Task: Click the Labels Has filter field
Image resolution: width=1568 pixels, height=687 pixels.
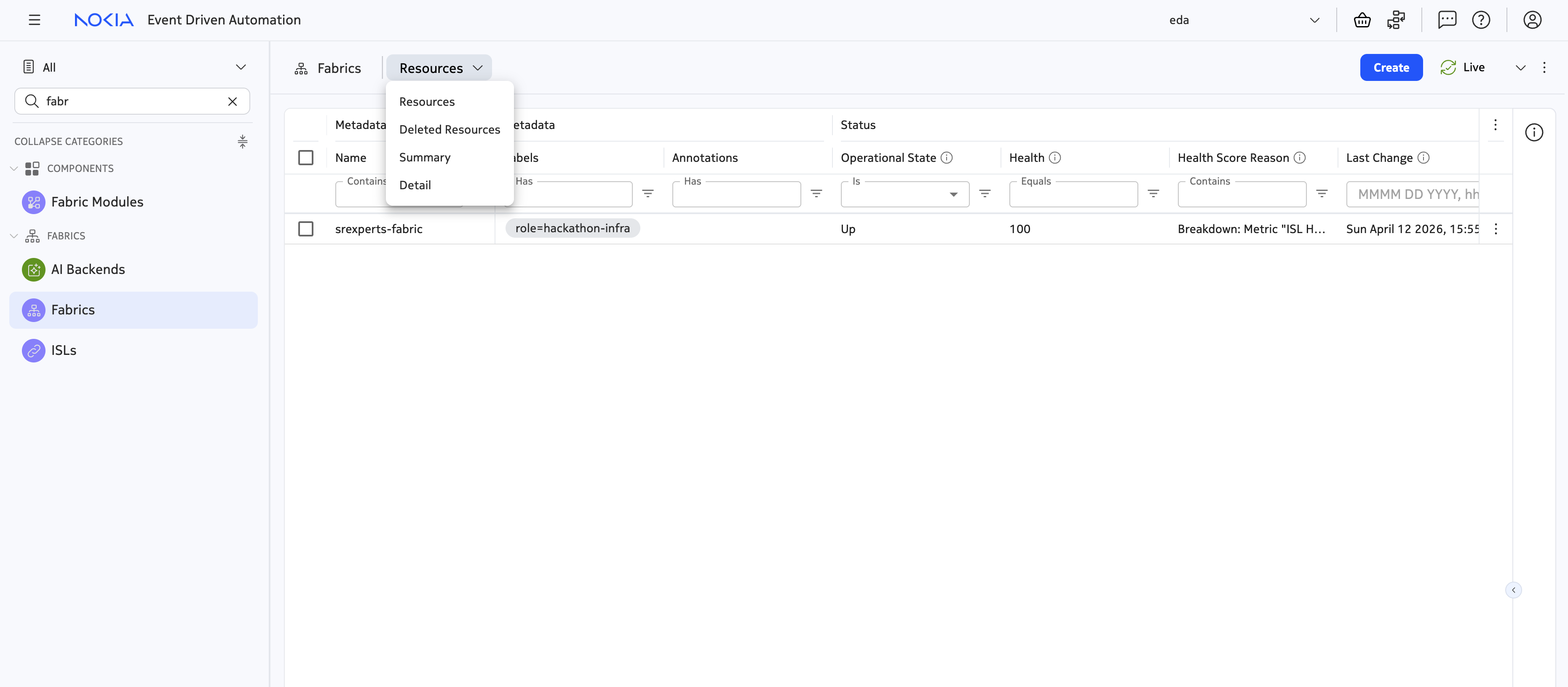Action: [x=569, y=194]
